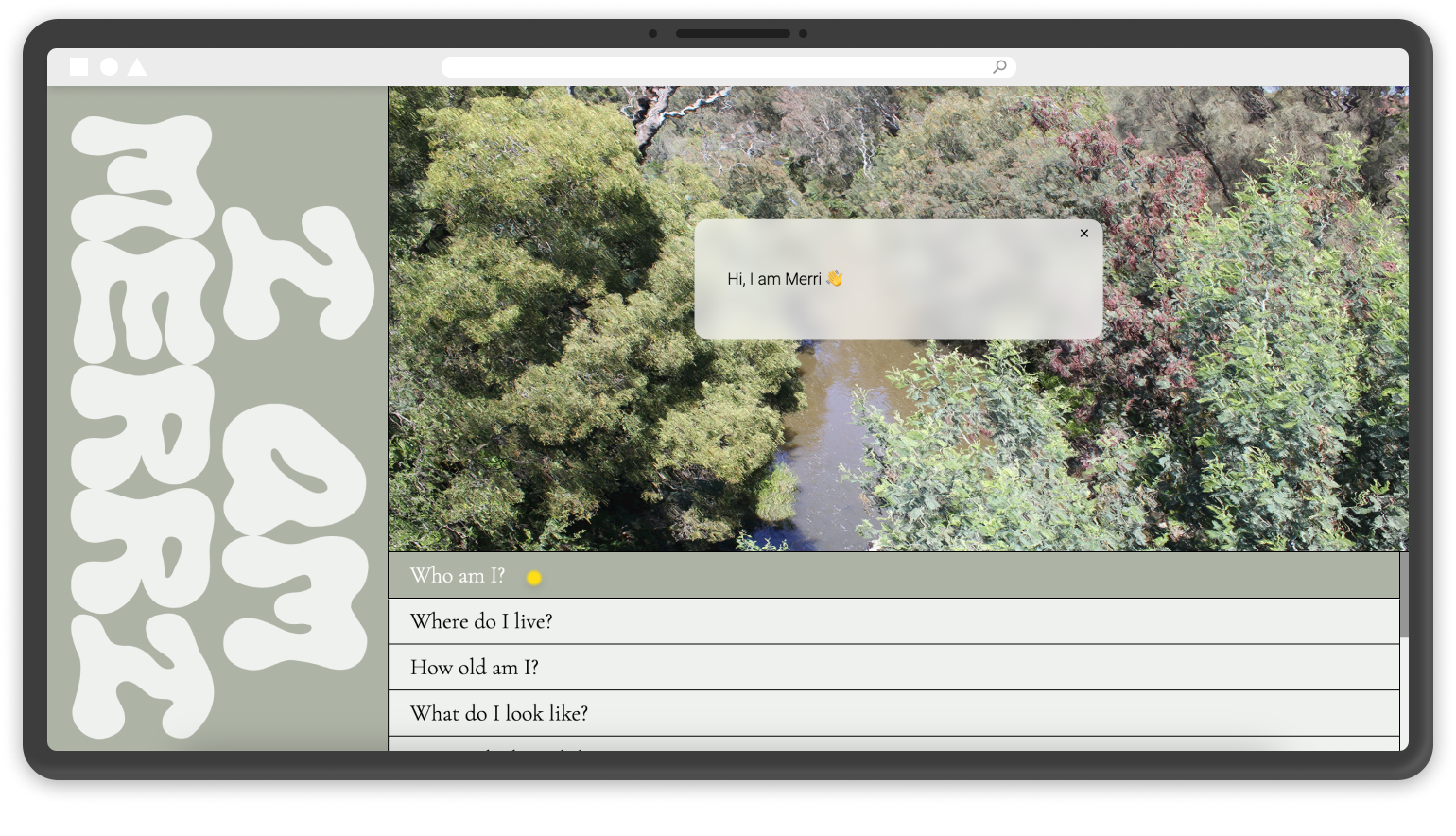Click the yellow dot beside 'Who am I?'
The image size is (1456, 836).
(534, 578)
